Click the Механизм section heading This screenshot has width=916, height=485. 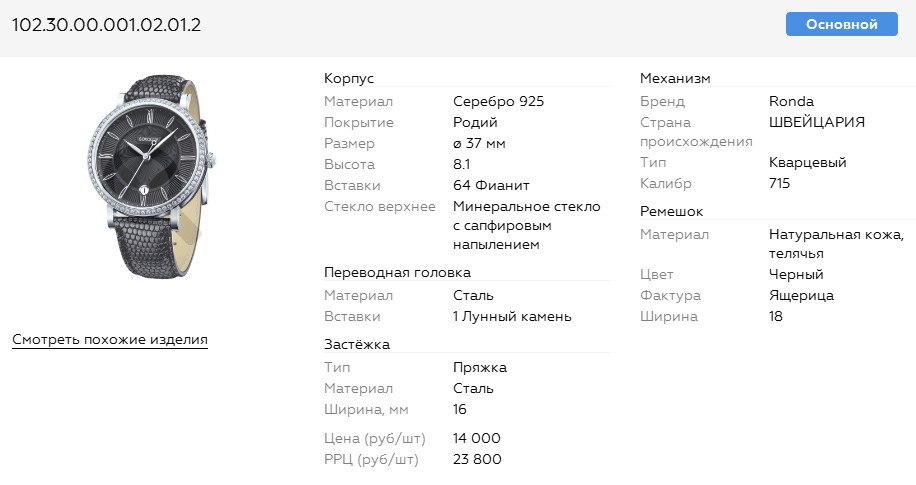[675, 79]
